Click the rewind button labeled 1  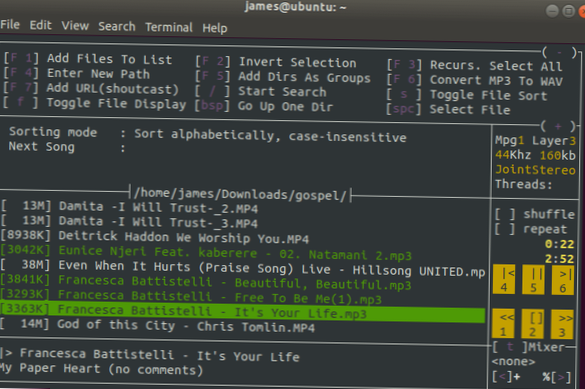tap(503, 324)
